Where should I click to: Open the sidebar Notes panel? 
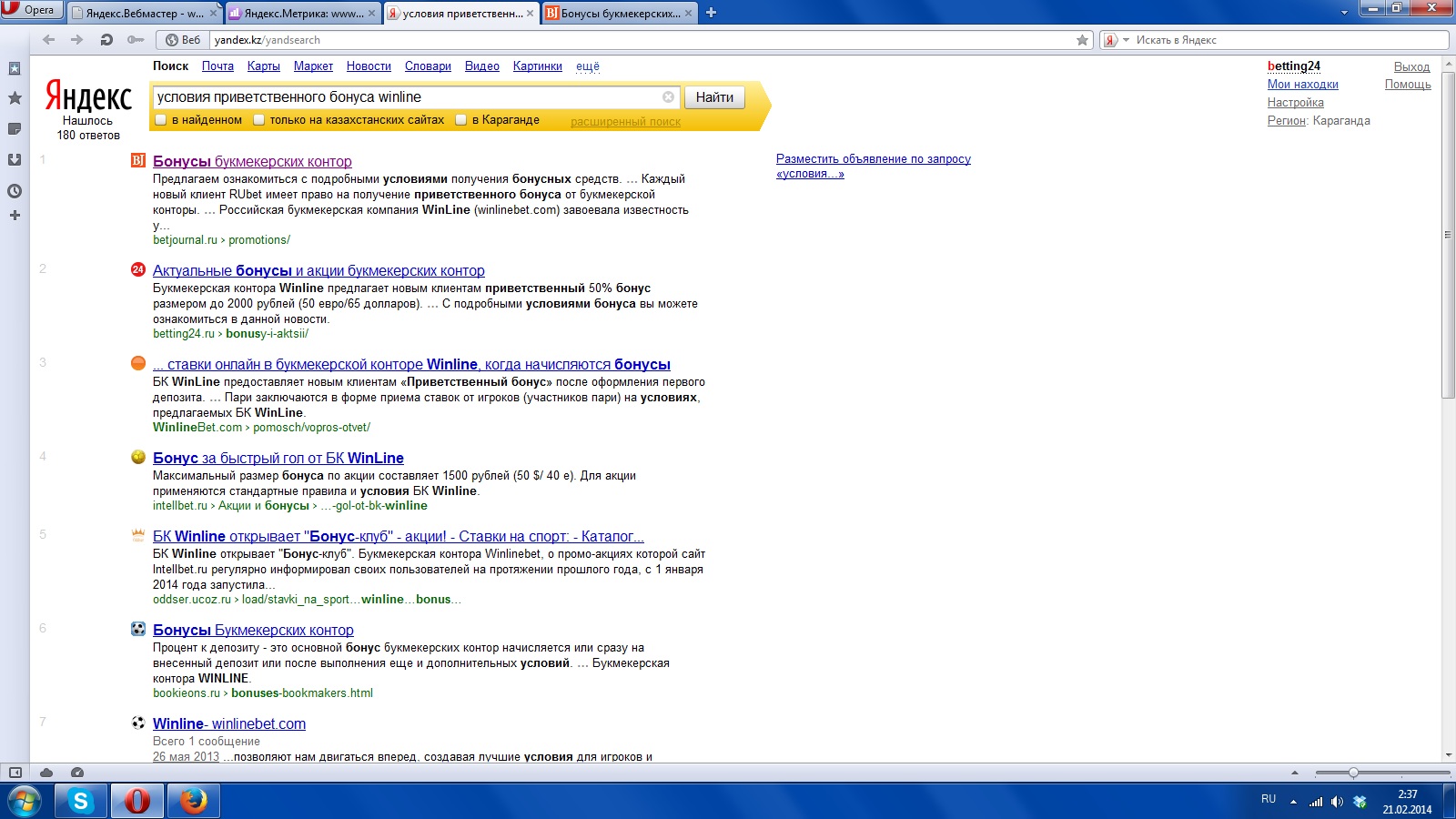[x=15, y=129]
